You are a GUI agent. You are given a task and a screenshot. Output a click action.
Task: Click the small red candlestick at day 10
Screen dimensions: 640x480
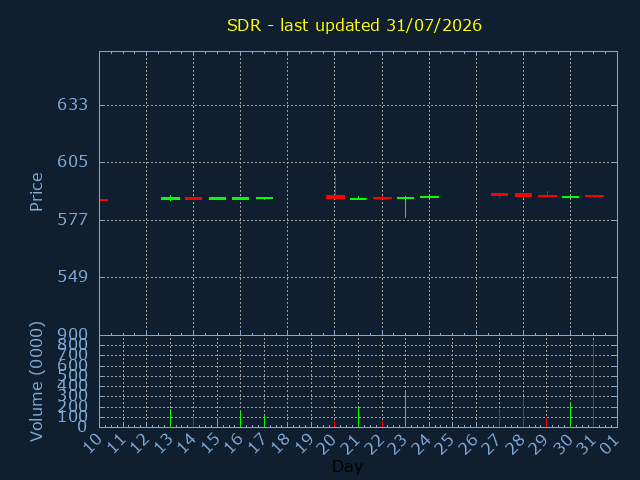click(104, 200)
